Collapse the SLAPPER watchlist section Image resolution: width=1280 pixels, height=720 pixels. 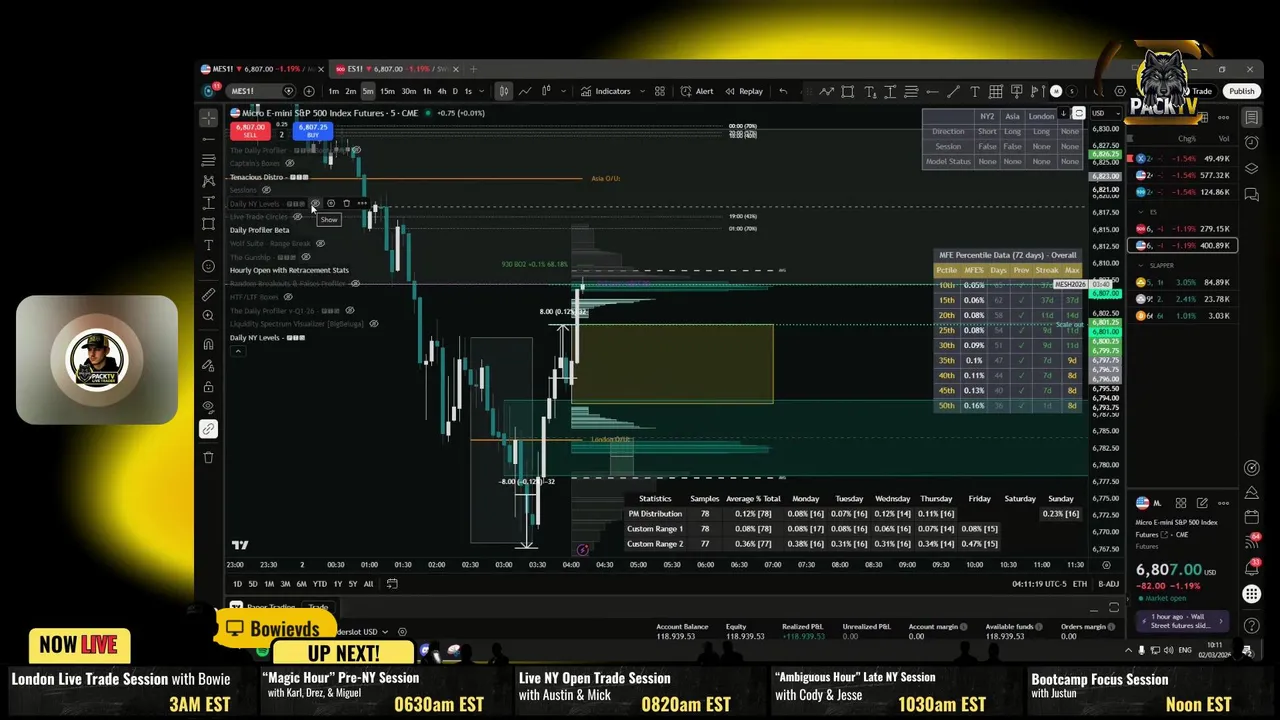coord(1139,266)
